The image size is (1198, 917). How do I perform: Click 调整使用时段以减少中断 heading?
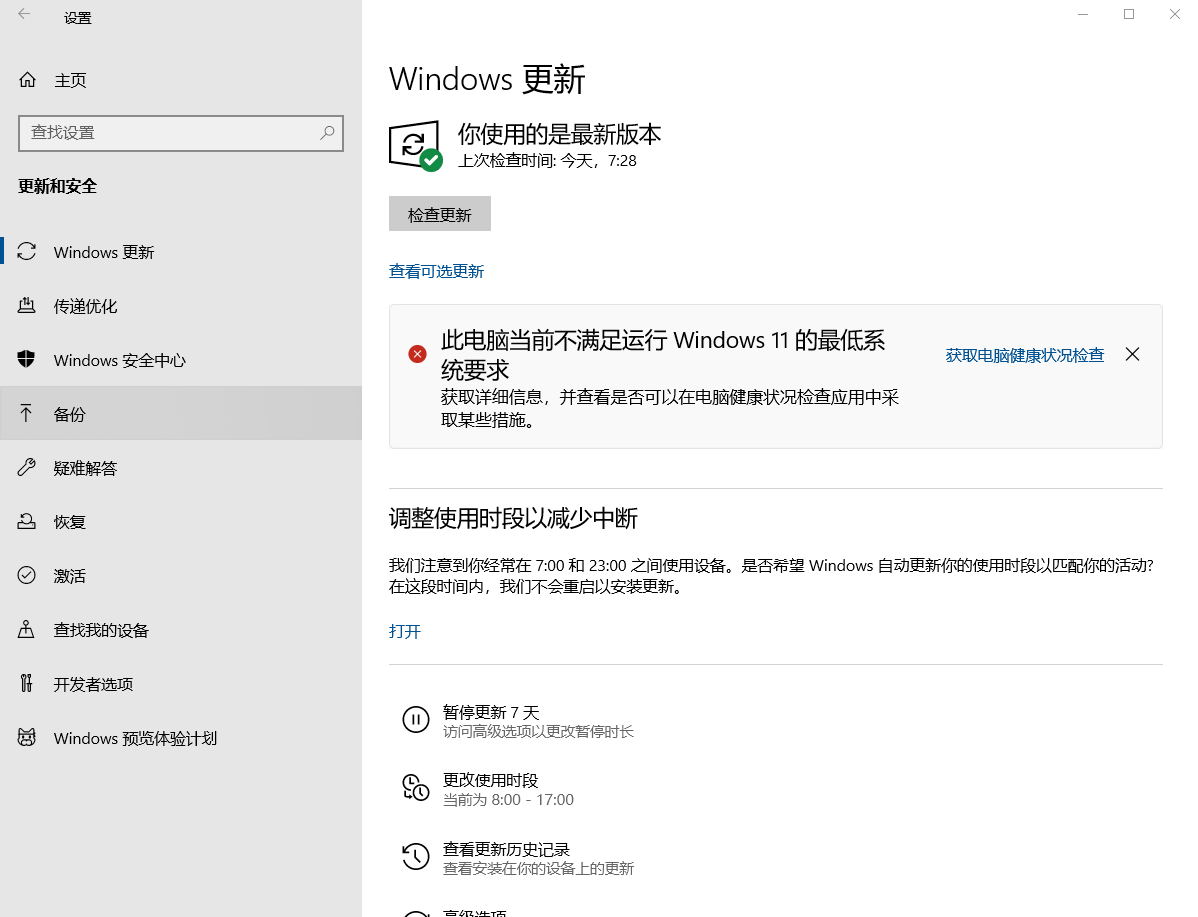[513, 518]
